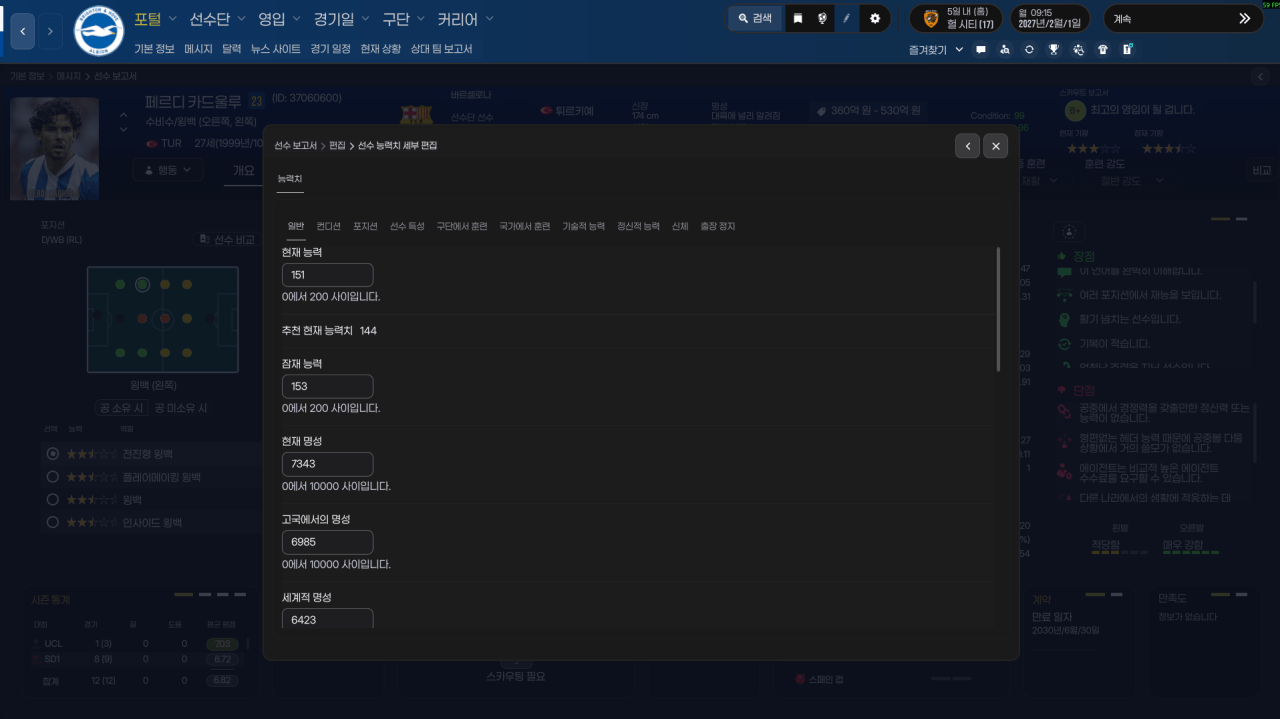Click the Barcelona club crest
The height and width of the screenshot is (719, 1280).
pyautogui.click(x=416, y=115)
